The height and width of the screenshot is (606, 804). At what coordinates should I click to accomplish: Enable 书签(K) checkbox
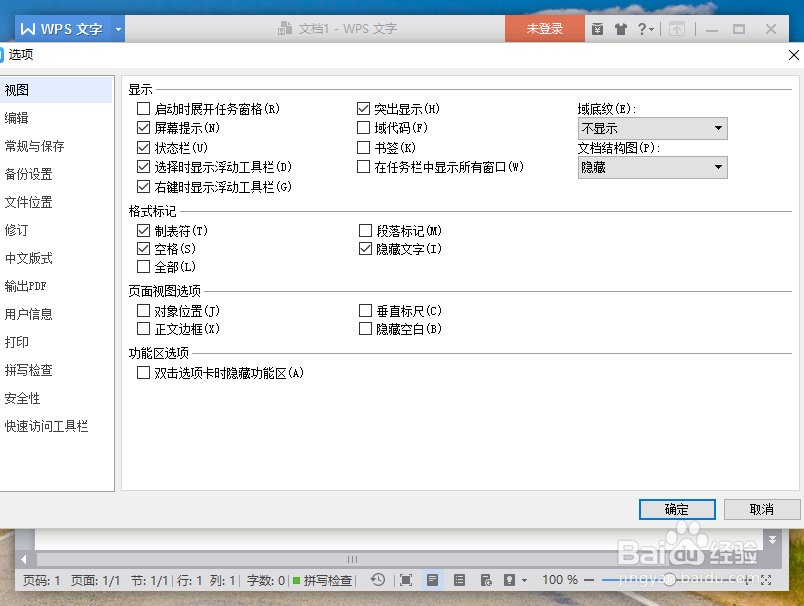(363, 148)
